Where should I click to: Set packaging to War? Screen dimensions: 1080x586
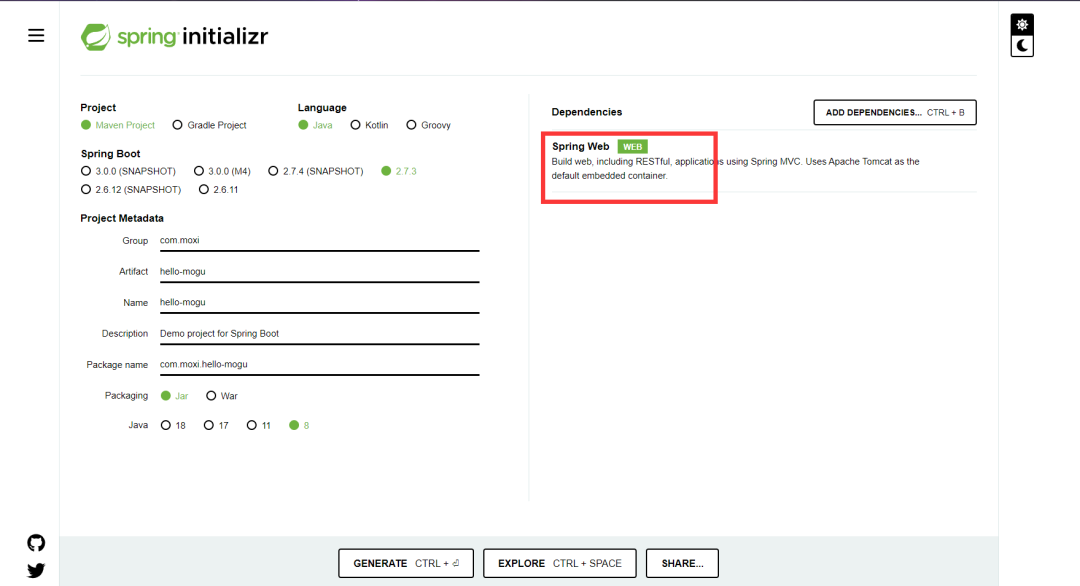222,396
